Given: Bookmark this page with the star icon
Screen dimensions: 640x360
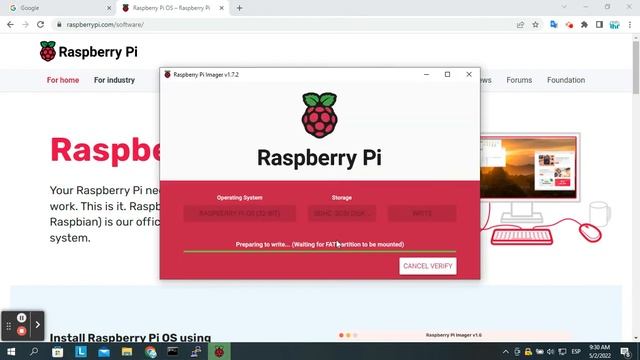Looking at the screenshot, I should (x=536, y=24).
